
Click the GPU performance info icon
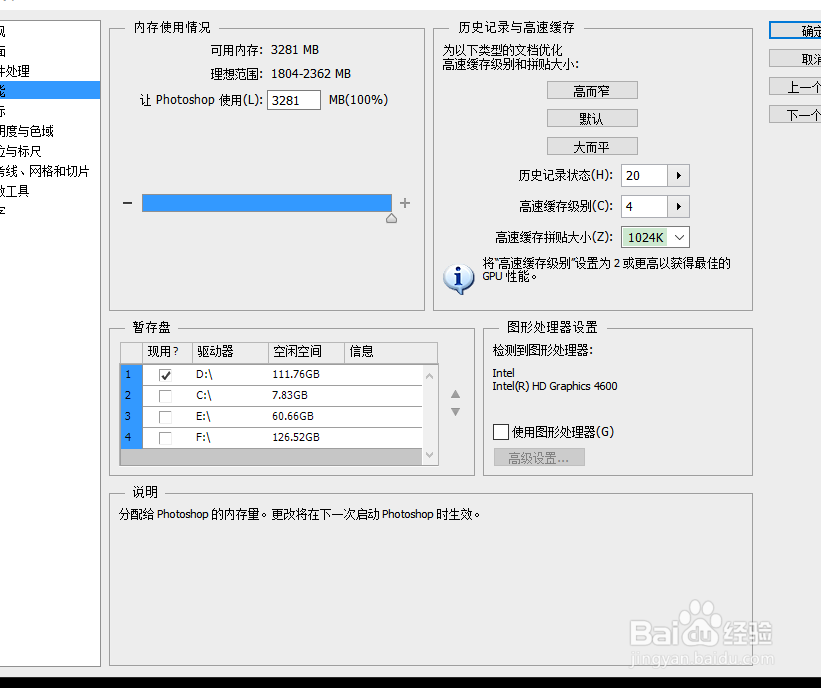click(458, 278)
